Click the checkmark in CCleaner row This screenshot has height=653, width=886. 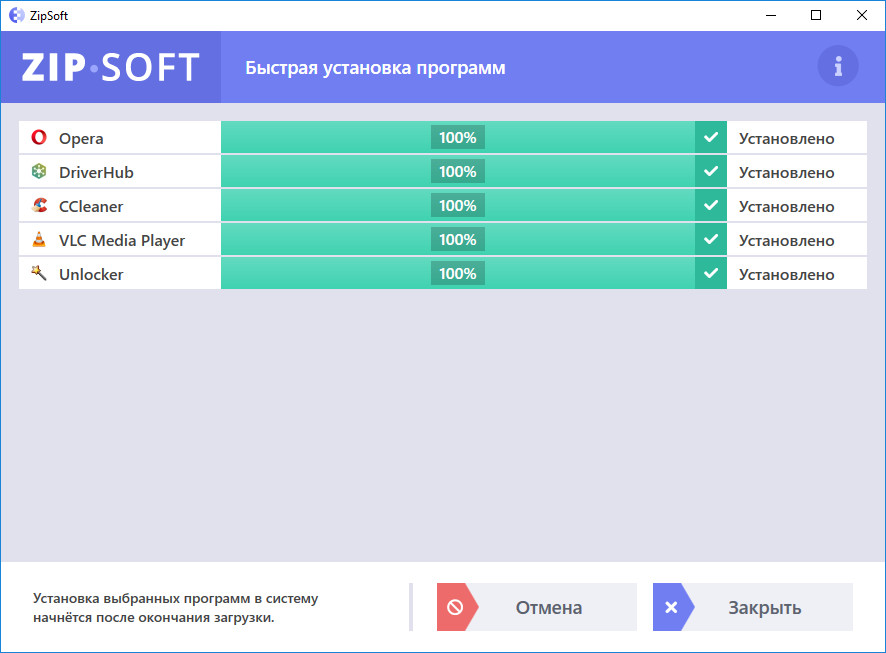[x=711, y=205]
